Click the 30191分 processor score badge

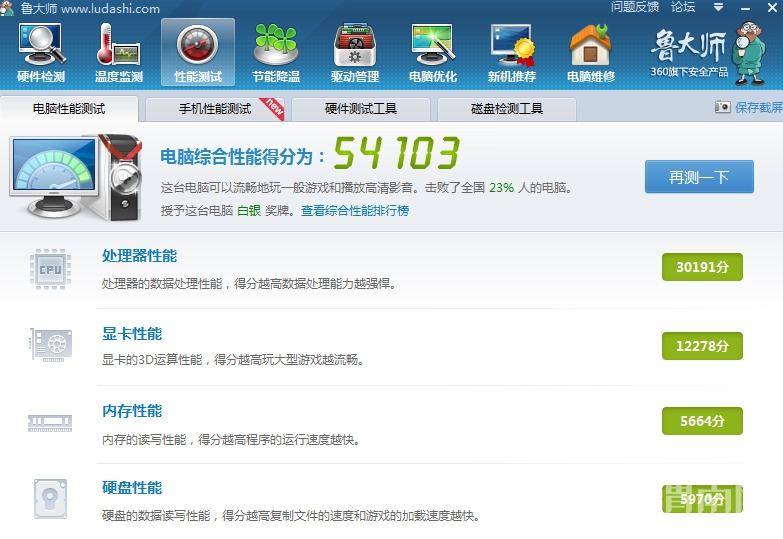702,267
